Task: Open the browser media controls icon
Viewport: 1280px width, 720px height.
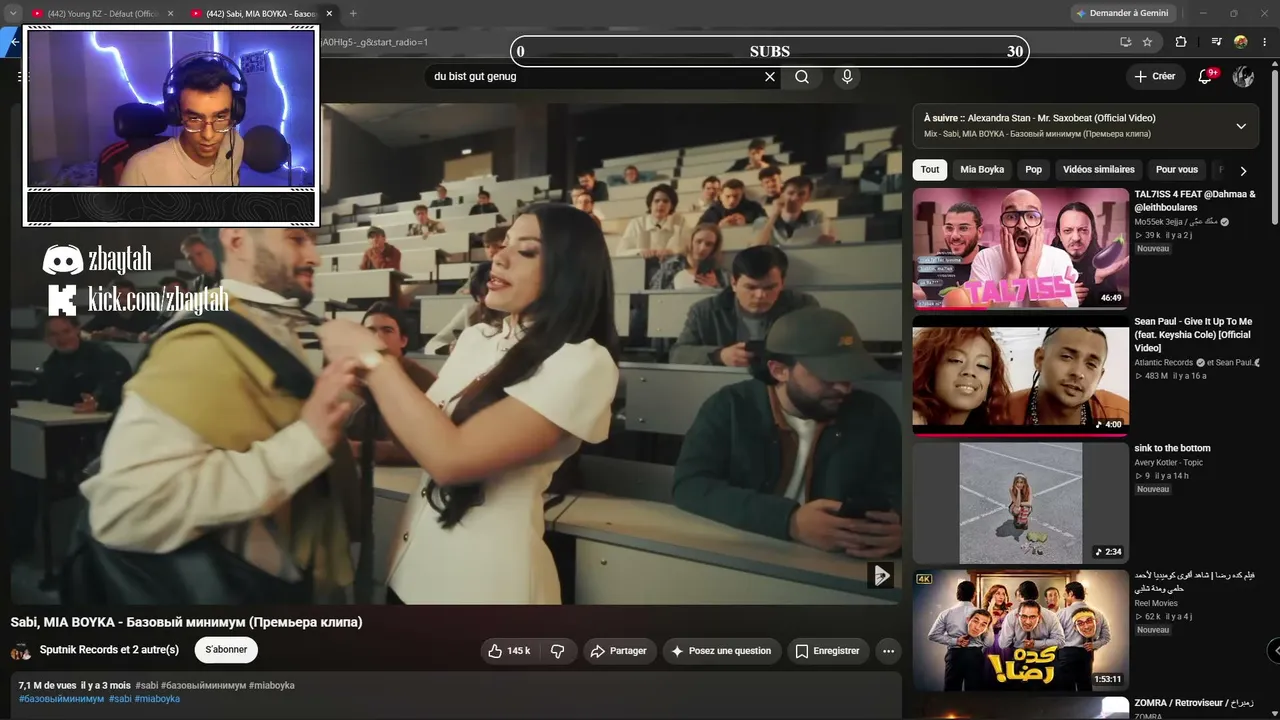Action: pyautogui.click(x=1216, y=42)
